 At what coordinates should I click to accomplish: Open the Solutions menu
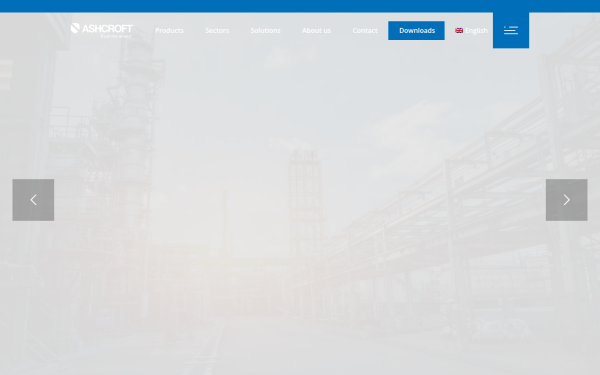tap(266, 31)
